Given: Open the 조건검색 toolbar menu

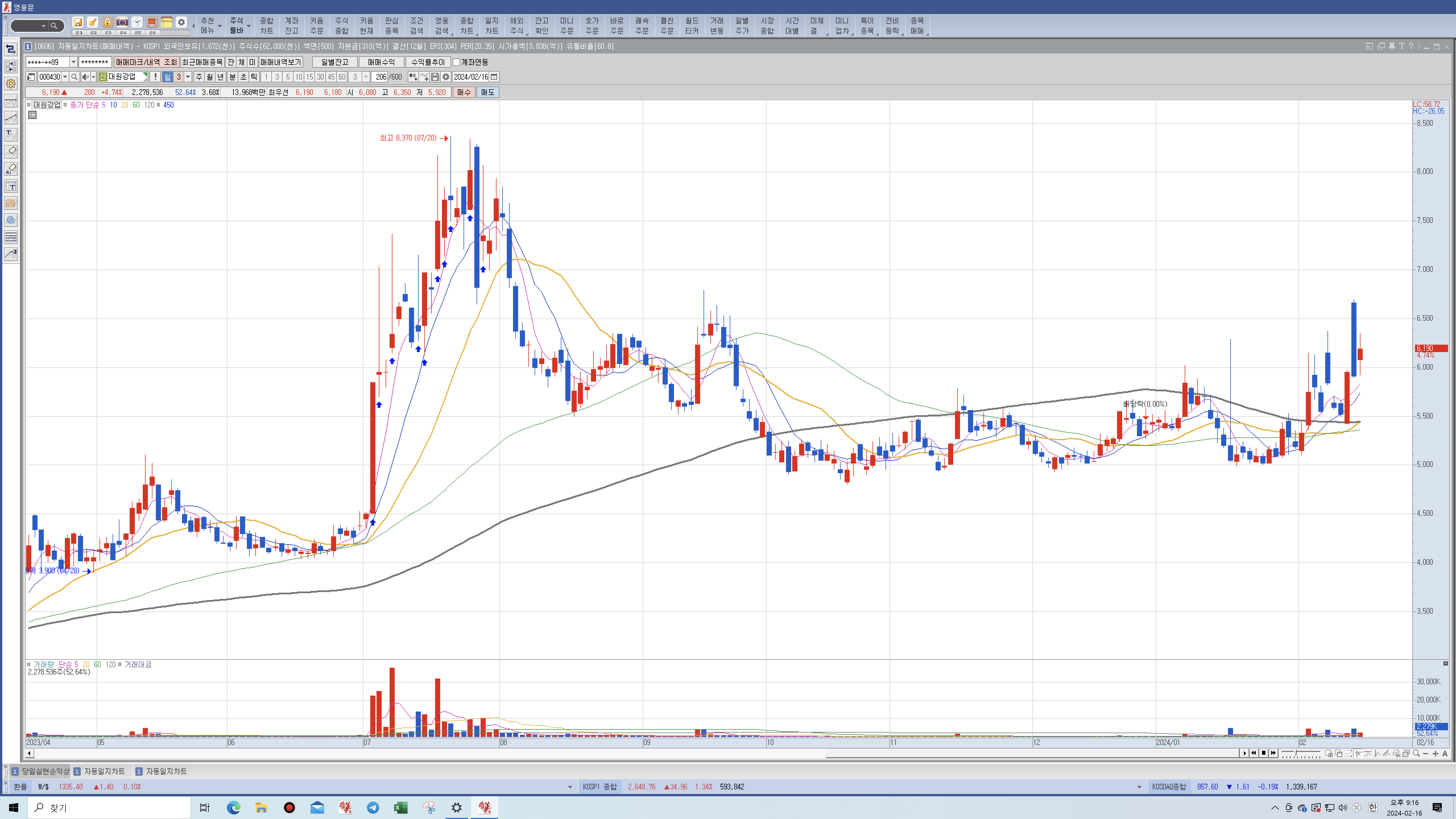Looking at the screenshot, I should click(417, 26).
